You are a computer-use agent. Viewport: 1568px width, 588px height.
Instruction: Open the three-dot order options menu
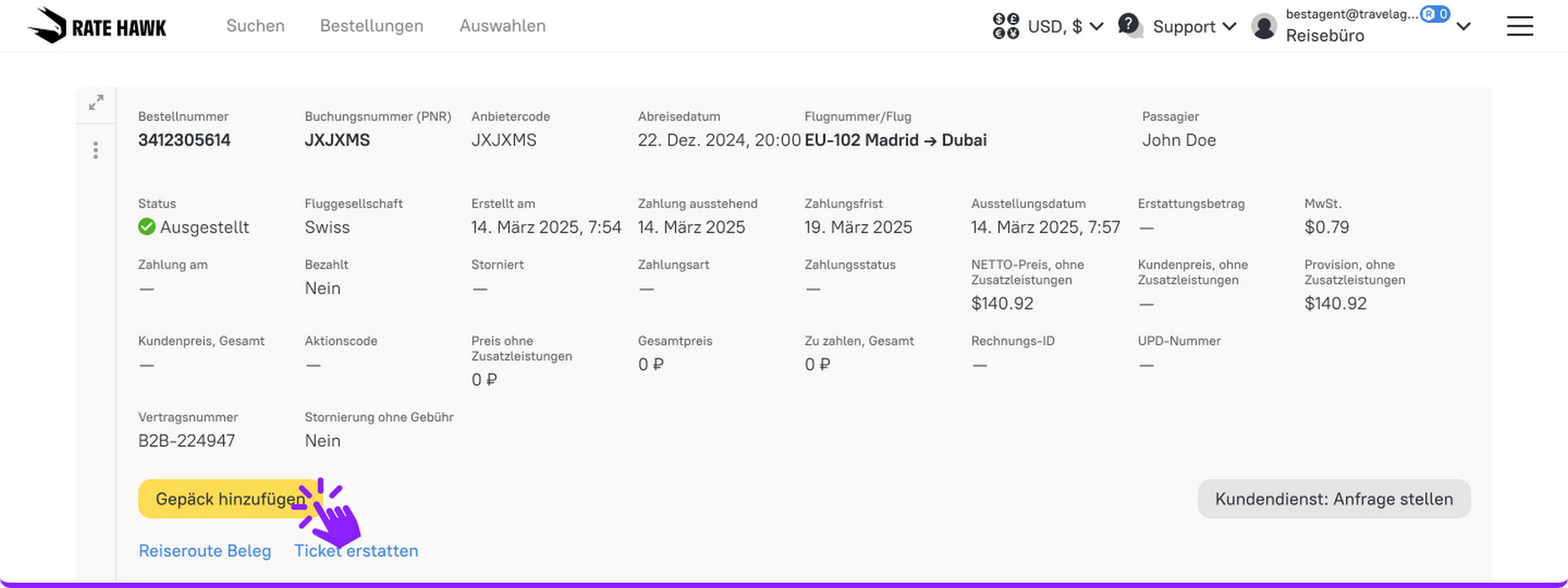[x=96, y=151]
